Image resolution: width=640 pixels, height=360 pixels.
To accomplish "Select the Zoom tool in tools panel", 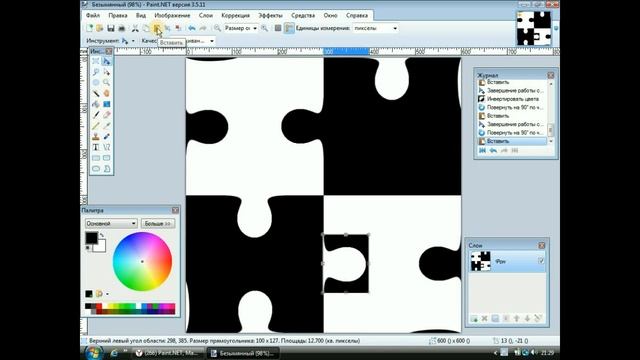I will tap(107, 82).
